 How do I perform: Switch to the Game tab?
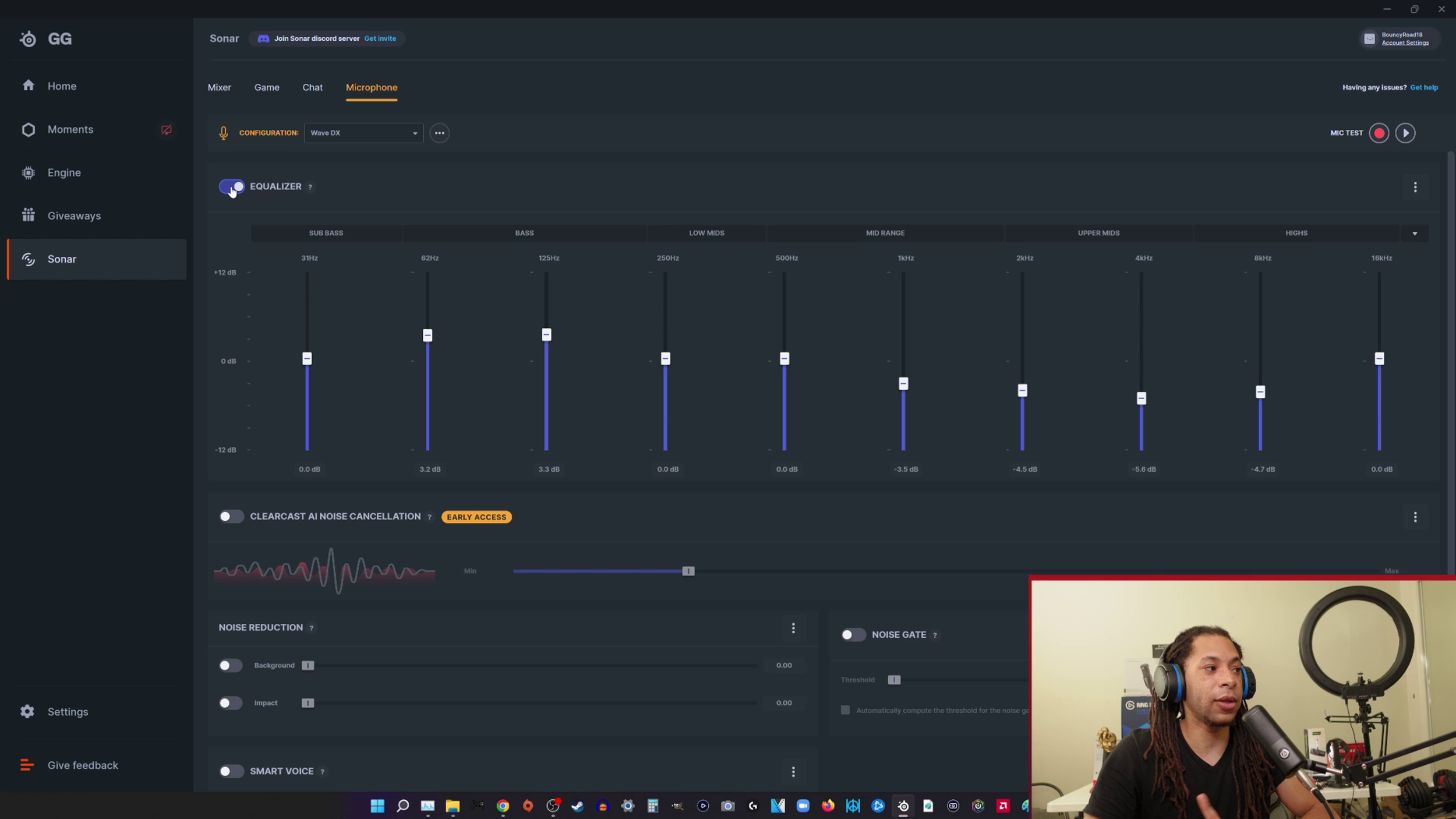click(x=267, y=87)
